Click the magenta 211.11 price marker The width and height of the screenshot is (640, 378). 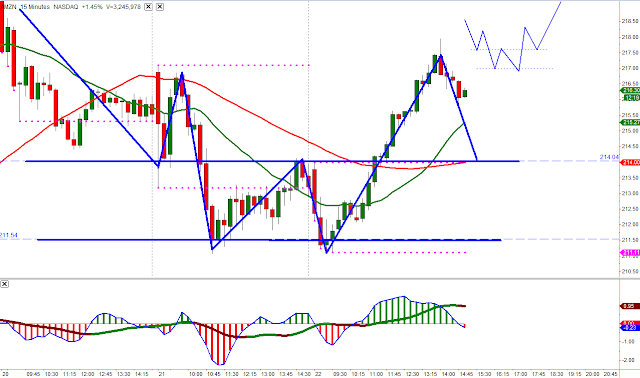(630, 253)
